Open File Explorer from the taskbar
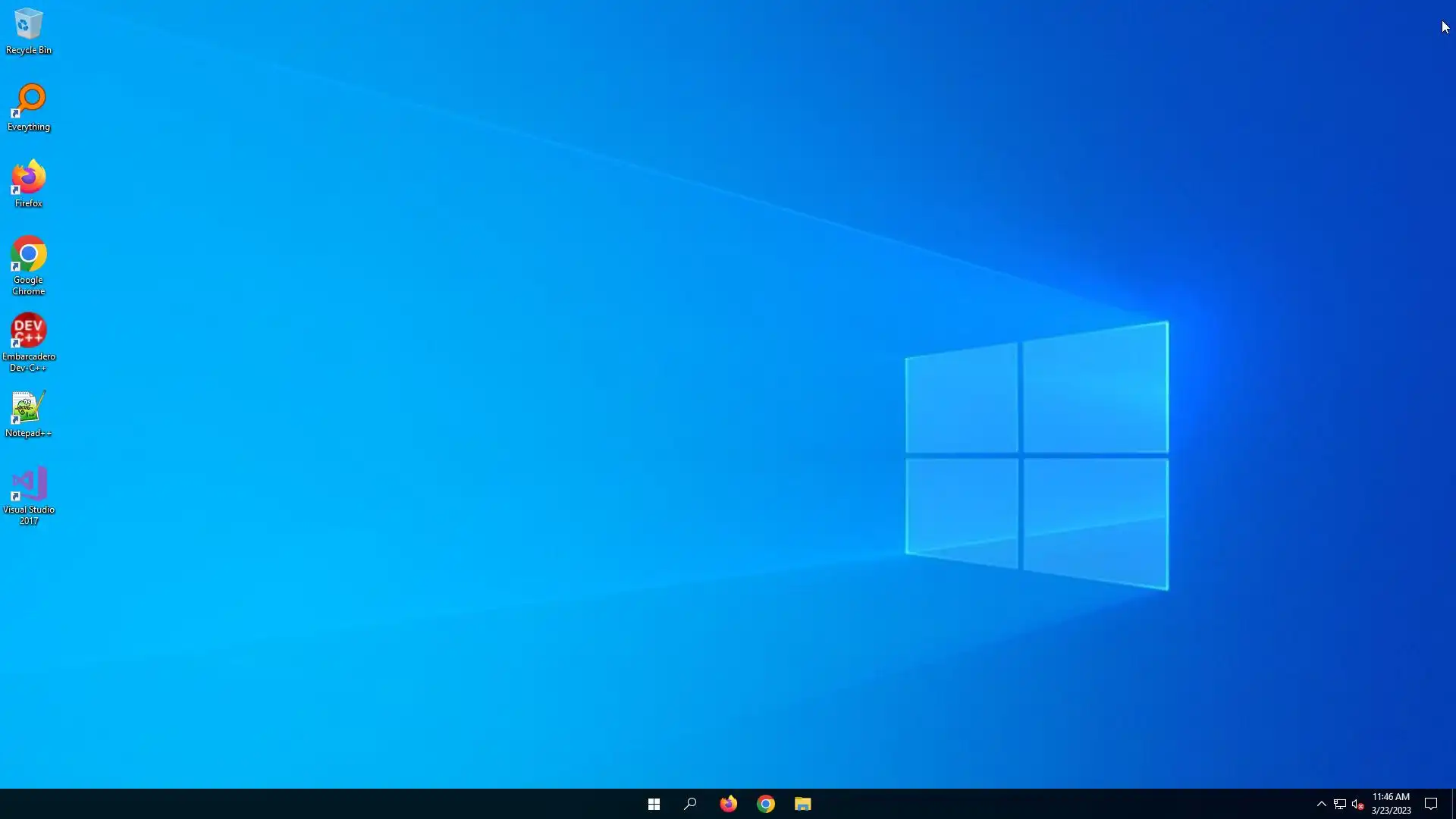 click(803, 804)
